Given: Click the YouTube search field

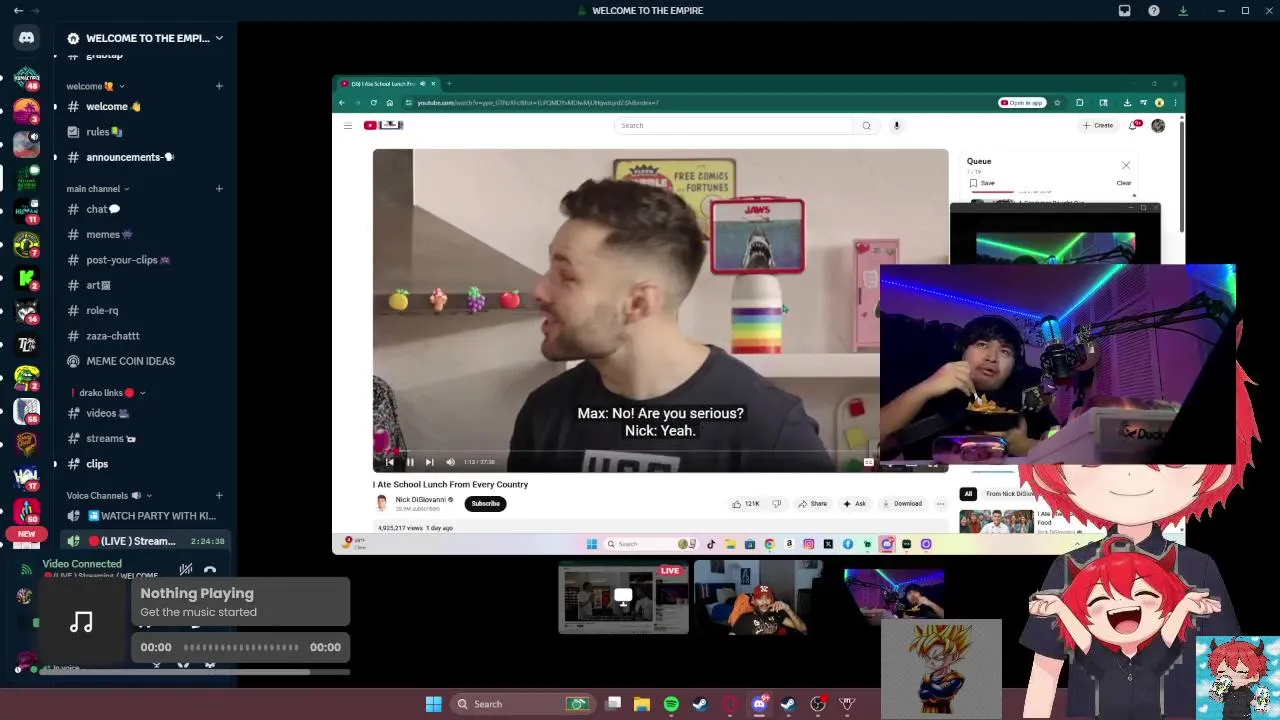Looking at the screenshot, I should [735, 126].
